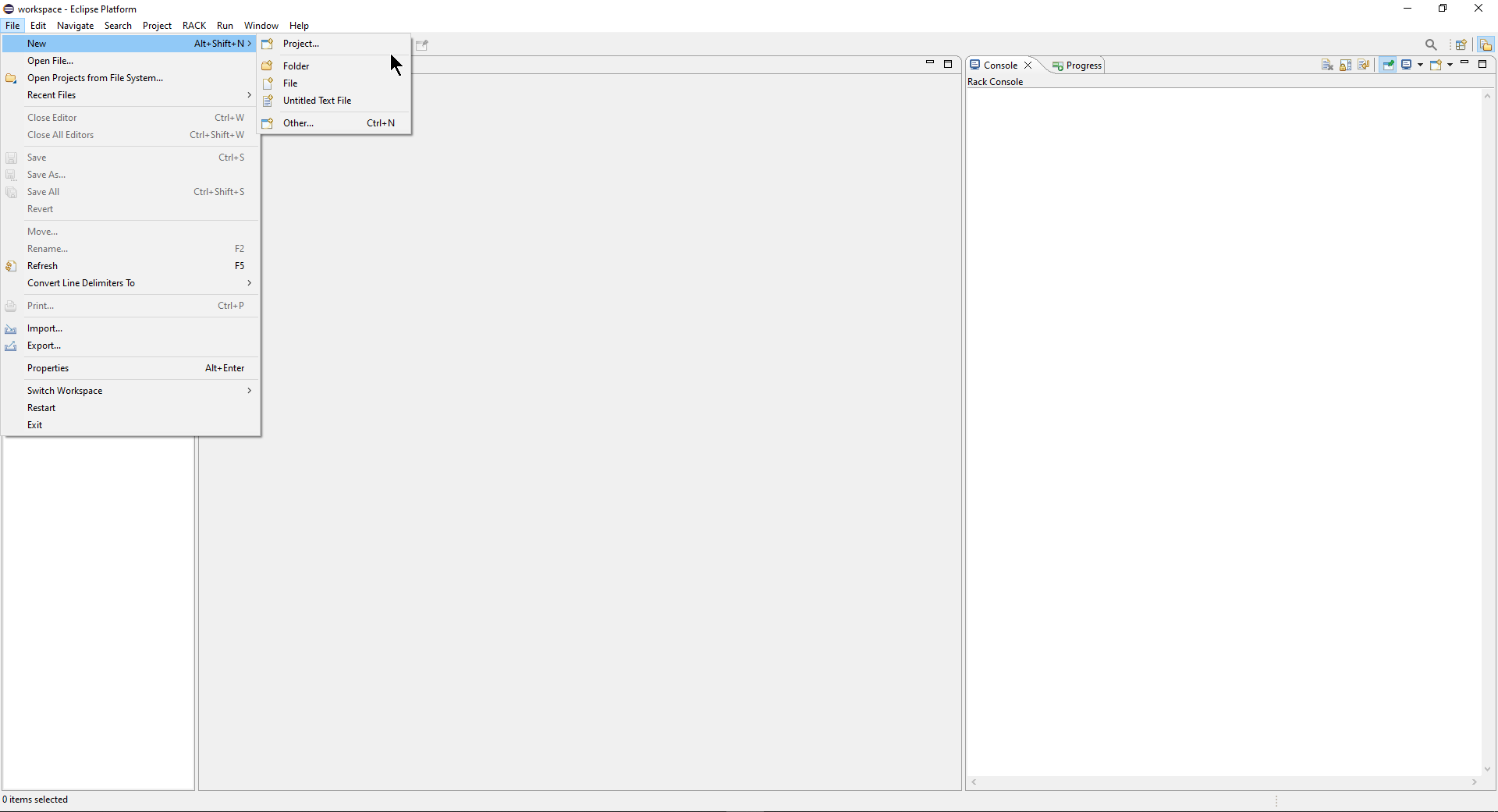Click Console horizontal scrollbar left arrow
The width and height of the screenshot is (1498, 812).
(x=974, y=782)
